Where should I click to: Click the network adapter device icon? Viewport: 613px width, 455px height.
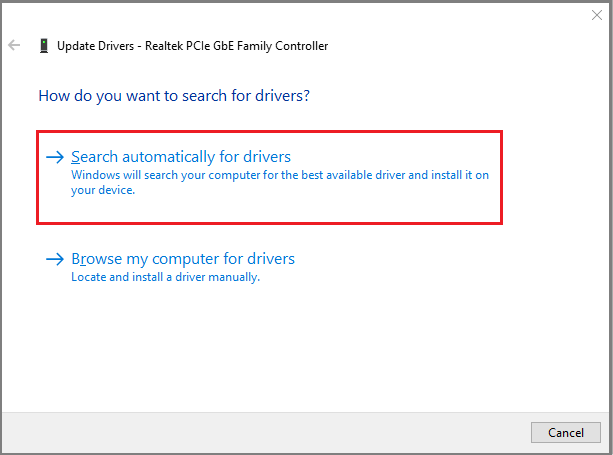click(44, 46)
